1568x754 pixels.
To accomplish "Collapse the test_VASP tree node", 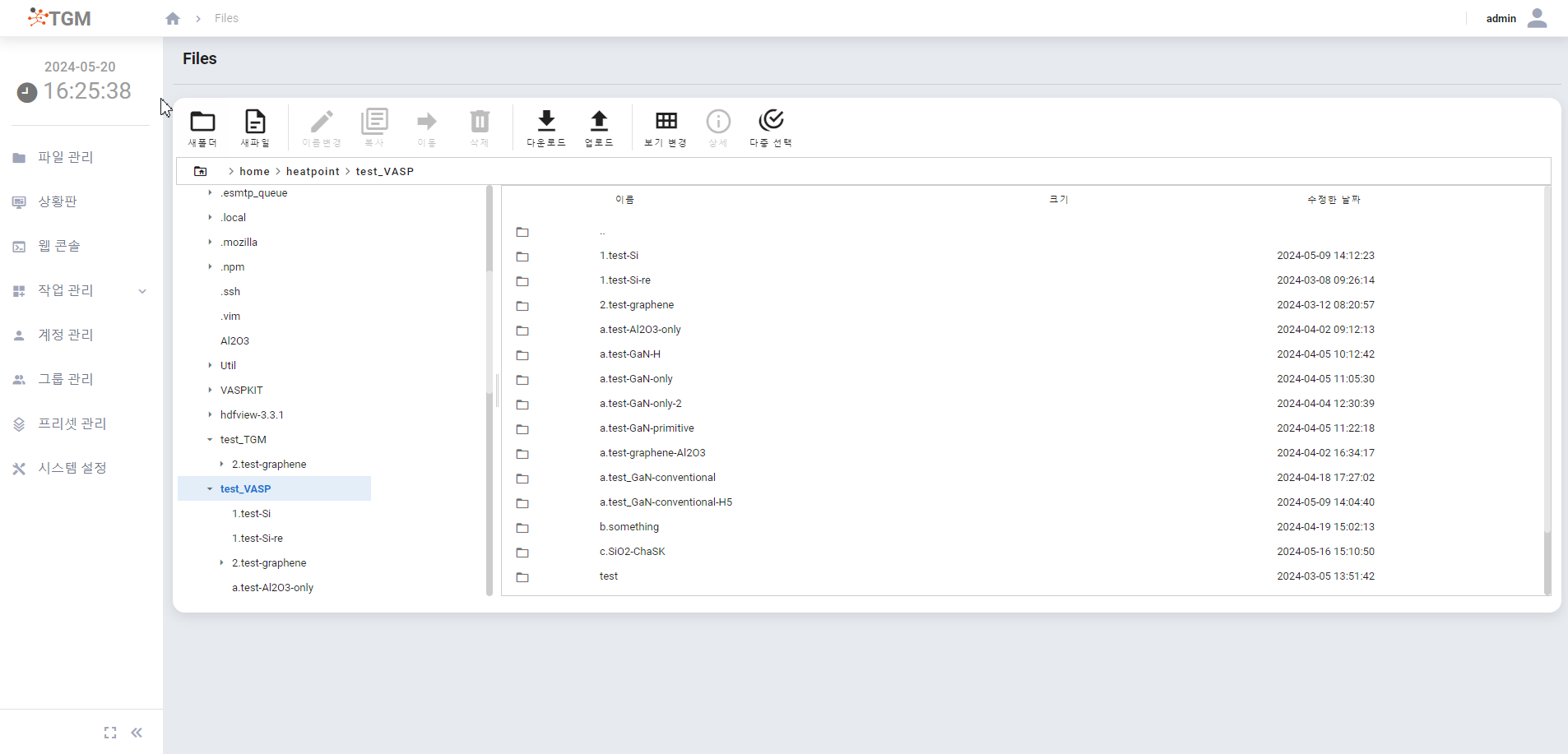I will (210, 489).
